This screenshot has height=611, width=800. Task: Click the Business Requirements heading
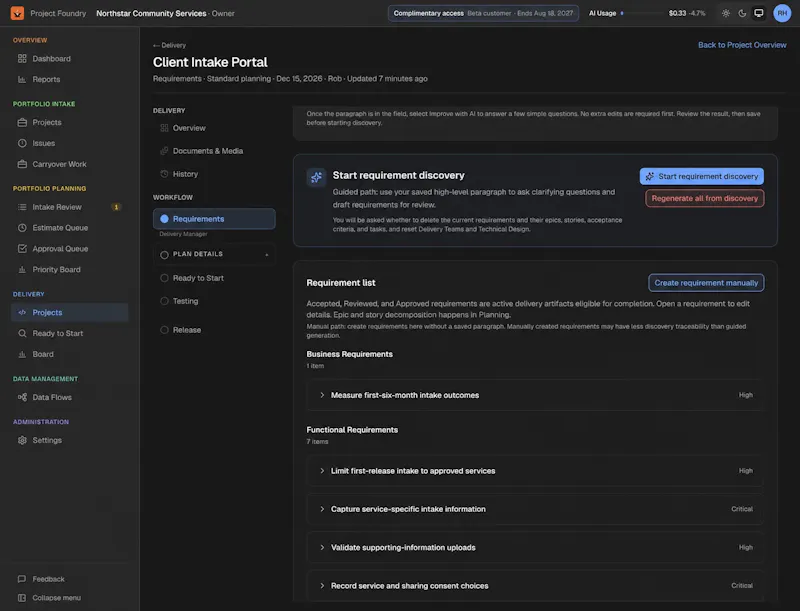[349, 354]
